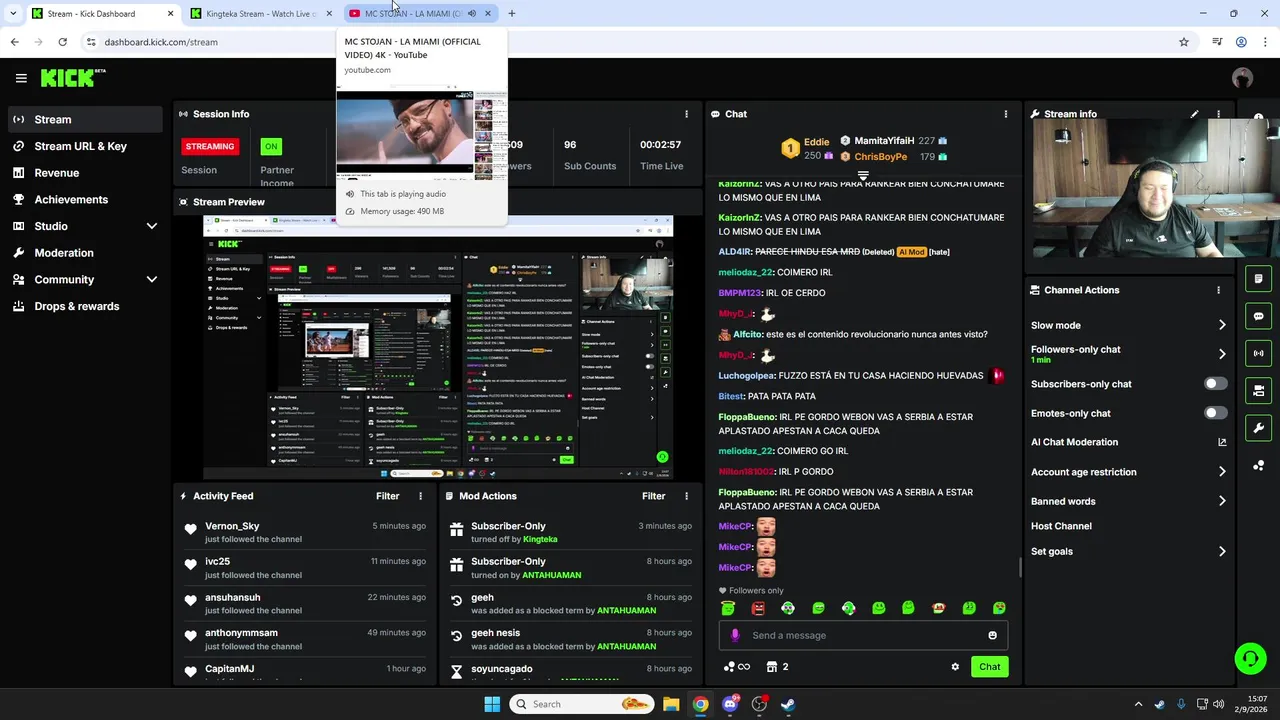The image size is (1280, 720).
Task: Click the Host Channel action
Action: point(1061,526)
